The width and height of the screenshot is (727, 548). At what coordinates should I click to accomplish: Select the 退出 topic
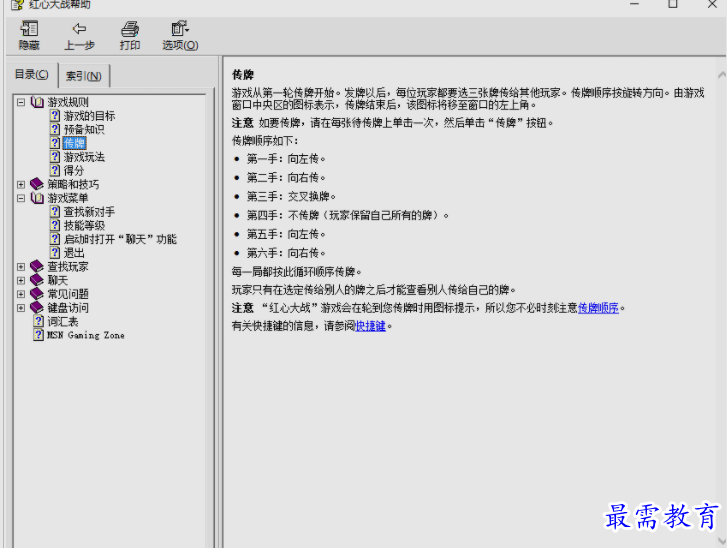[x=74, y=253]
